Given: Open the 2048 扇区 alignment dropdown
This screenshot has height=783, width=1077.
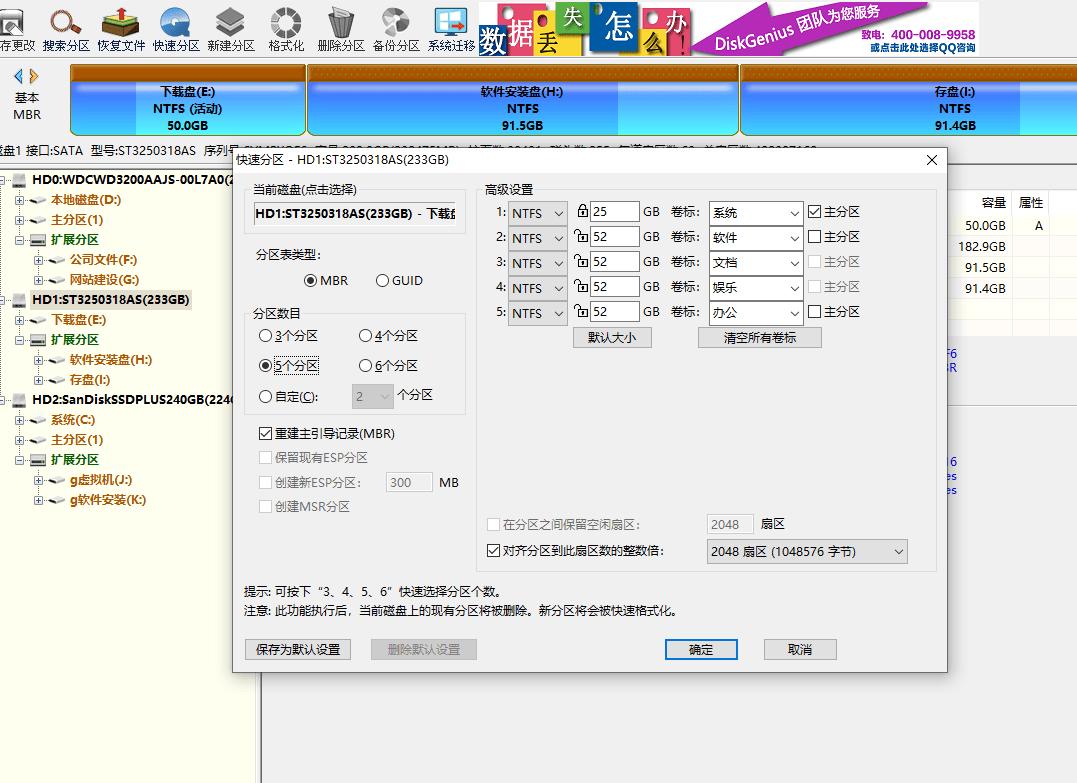Looking at the screenshot, I should tap(806, 551).
